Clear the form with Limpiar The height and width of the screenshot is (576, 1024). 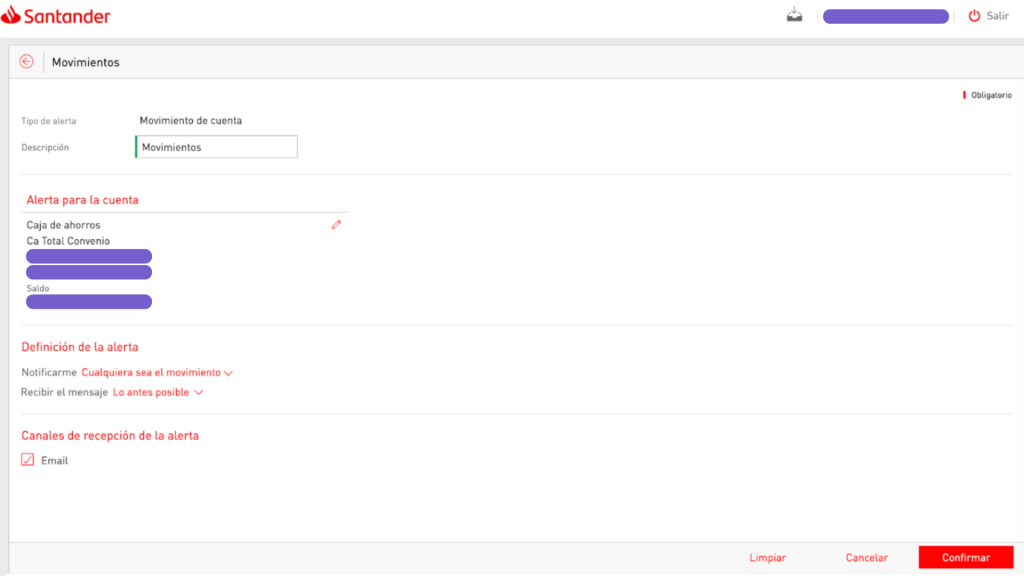[x=767, y=558]
